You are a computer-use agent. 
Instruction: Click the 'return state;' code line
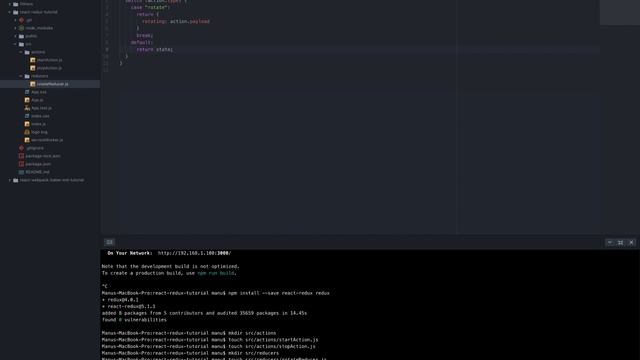(155, 49)
